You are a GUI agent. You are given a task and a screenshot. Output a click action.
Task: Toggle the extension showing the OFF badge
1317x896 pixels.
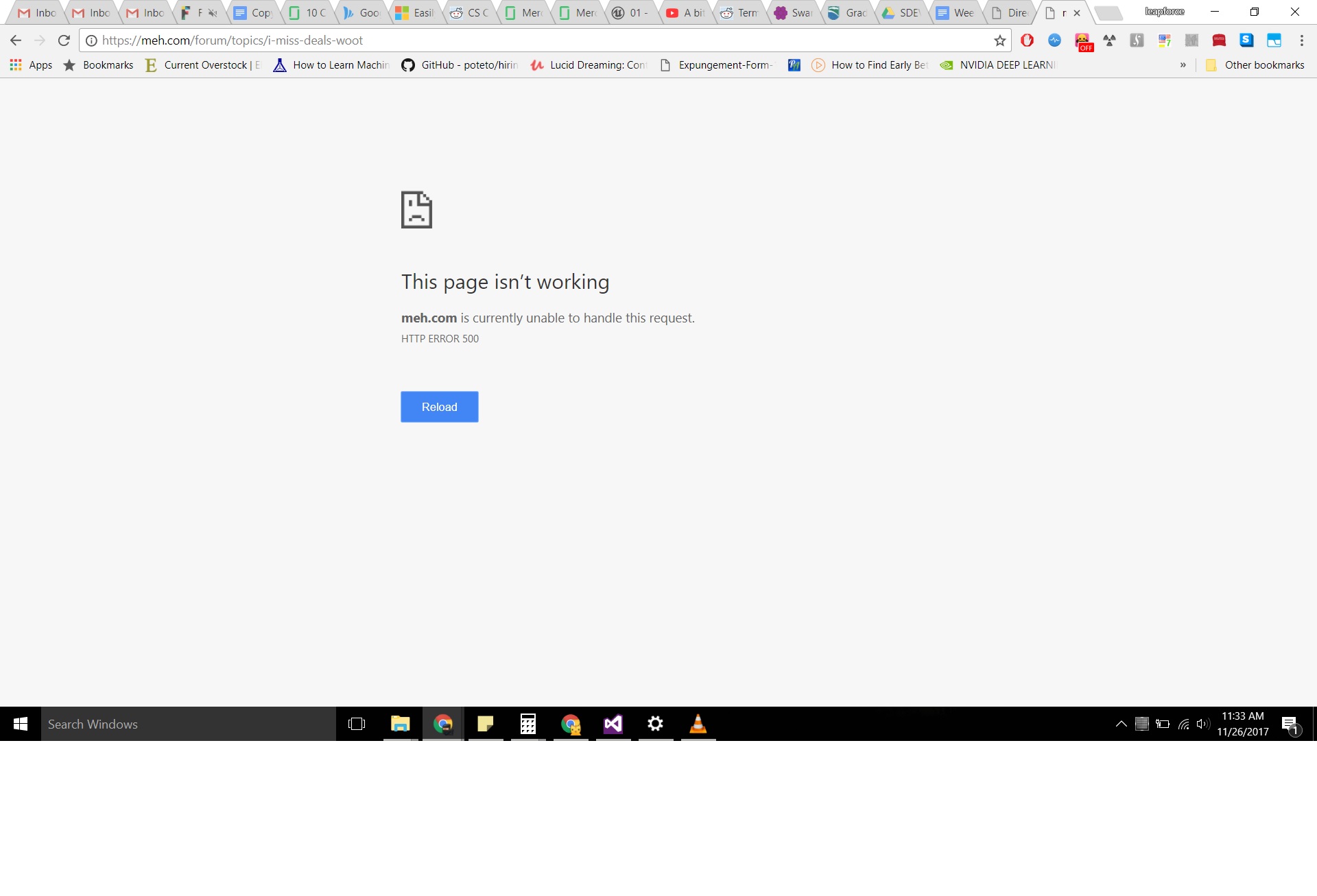(x=1082, y=42)
